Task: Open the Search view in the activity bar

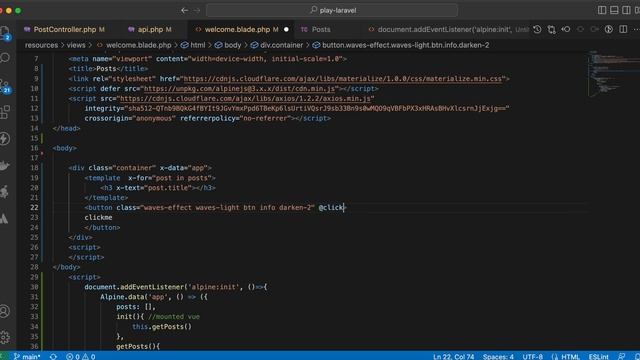Action: pyautogui.click(x=5, y=58)
